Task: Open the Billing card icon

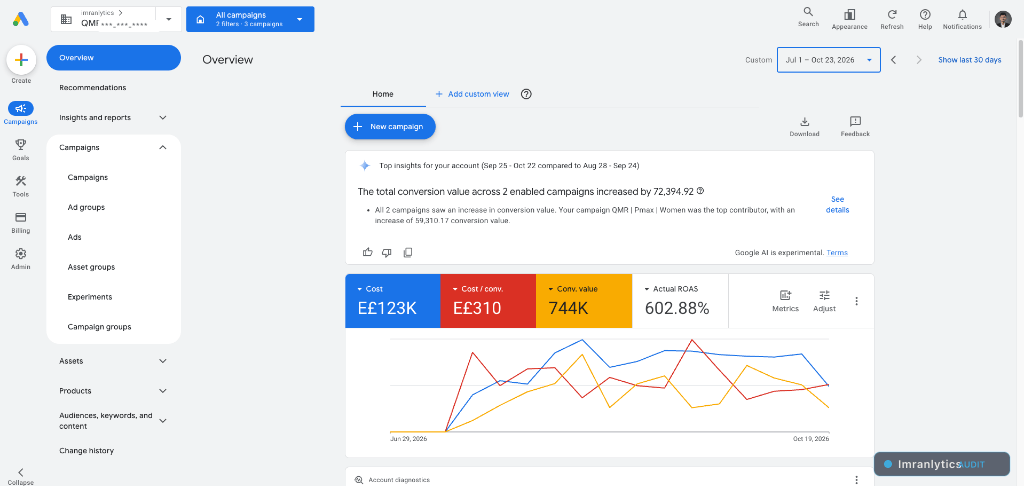Action: coord(20,218)
